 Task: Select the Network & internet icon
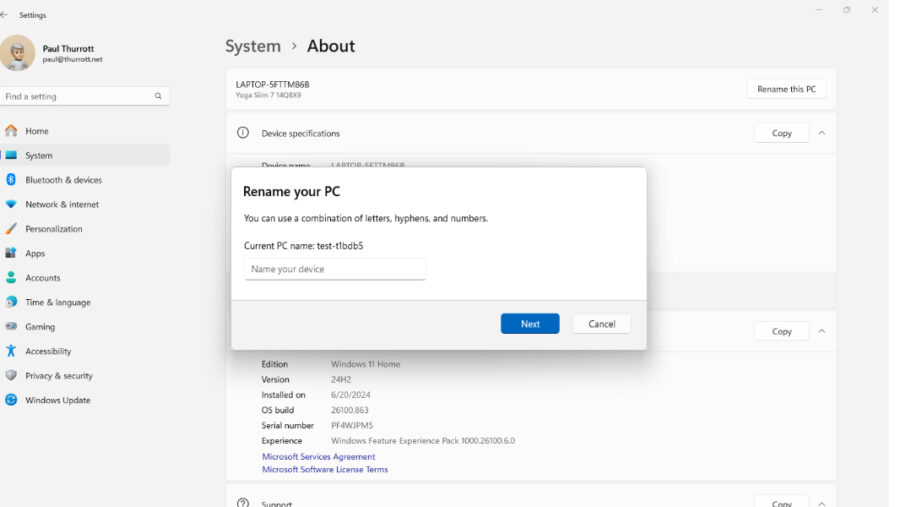pos(11,204)
